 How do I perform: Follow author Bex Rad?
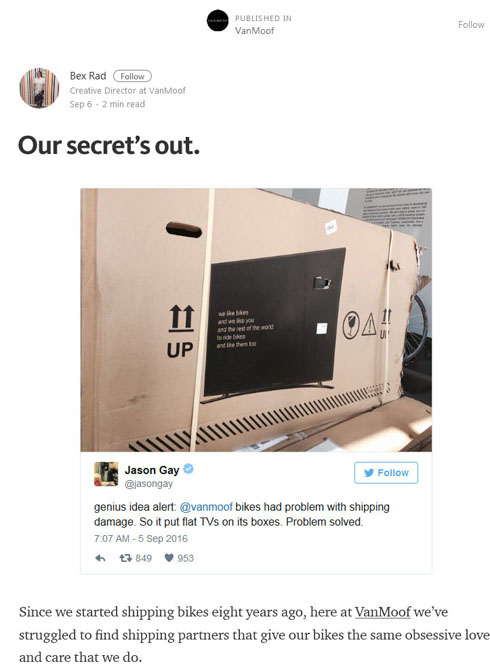click(x=132, y=76)
